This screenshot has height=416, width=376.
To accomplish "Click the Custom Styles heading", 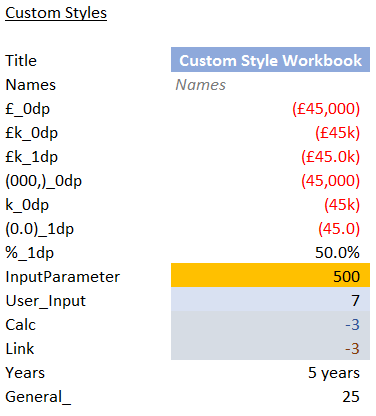I will (56, 13).
